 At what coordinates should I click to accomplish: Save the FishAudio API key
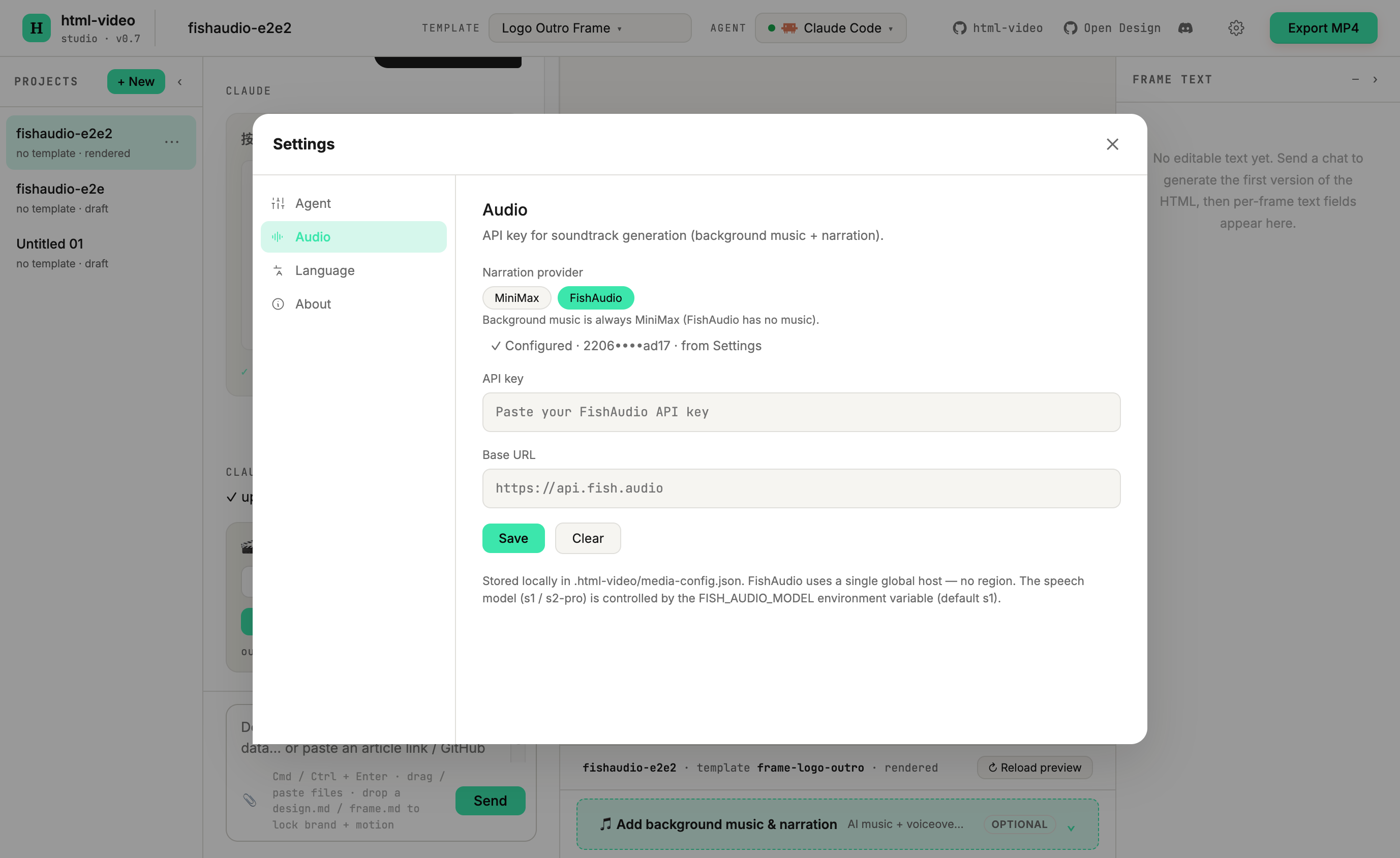513,538
